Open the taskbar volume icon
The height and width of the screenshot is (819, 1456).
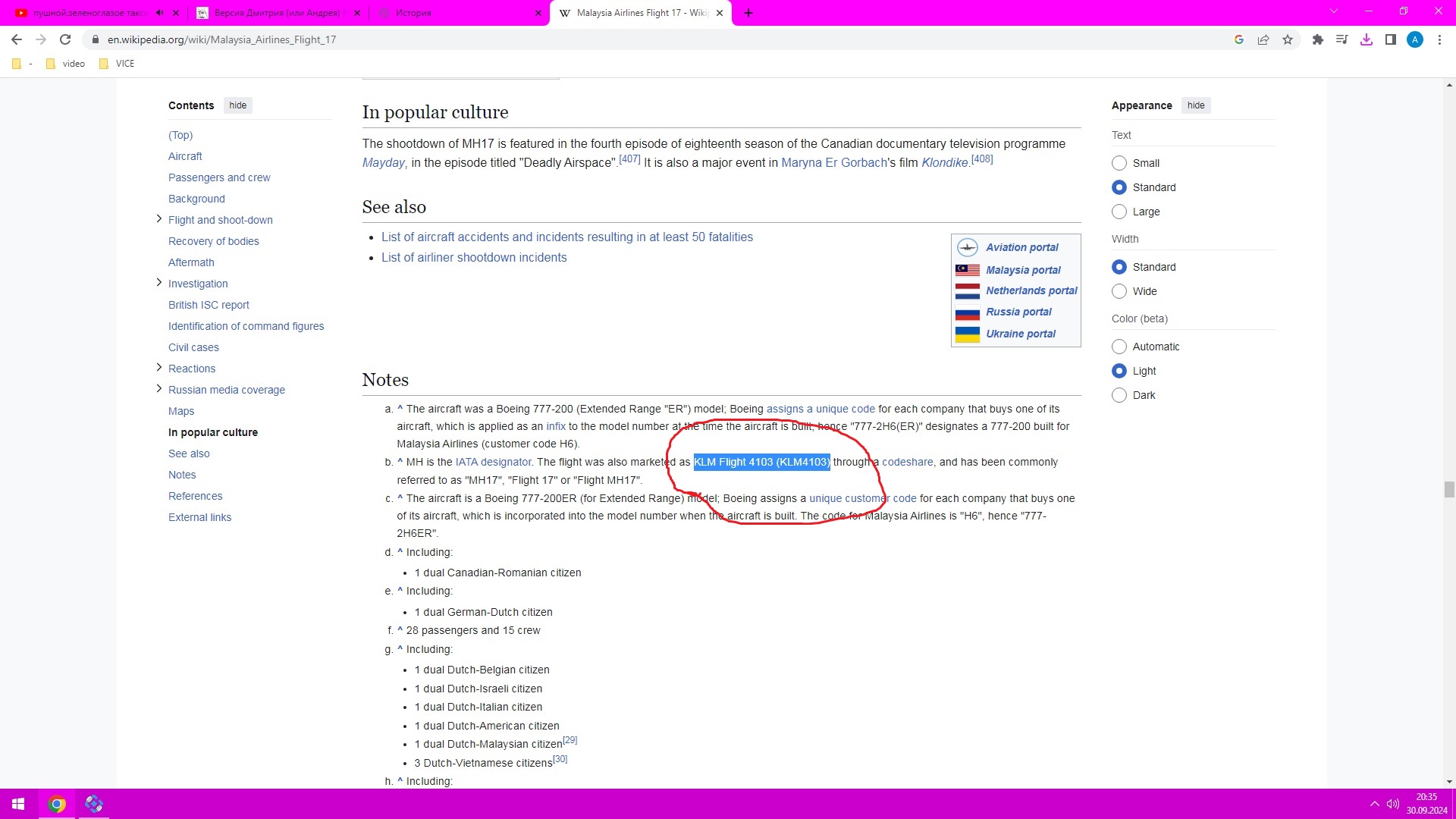click(x=1392, y=804)
